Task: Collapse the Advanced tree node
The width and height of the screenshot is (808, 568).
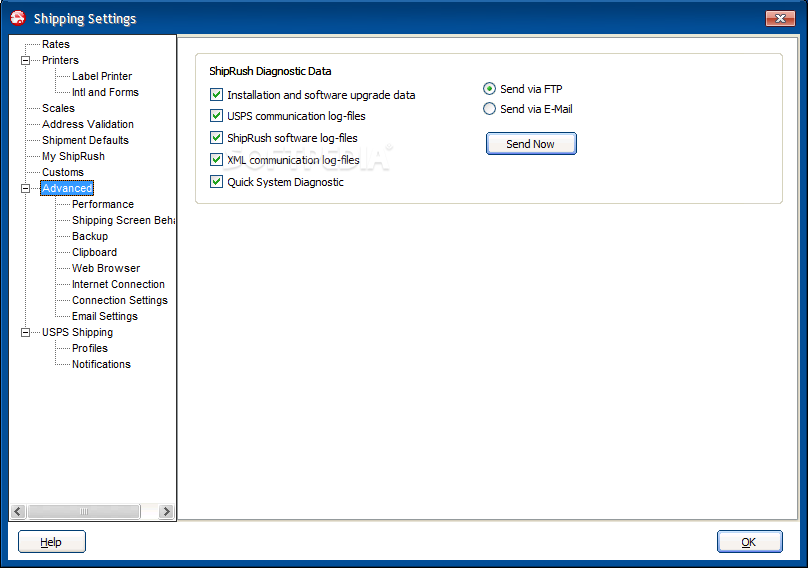Action: (x=25, y=189)
